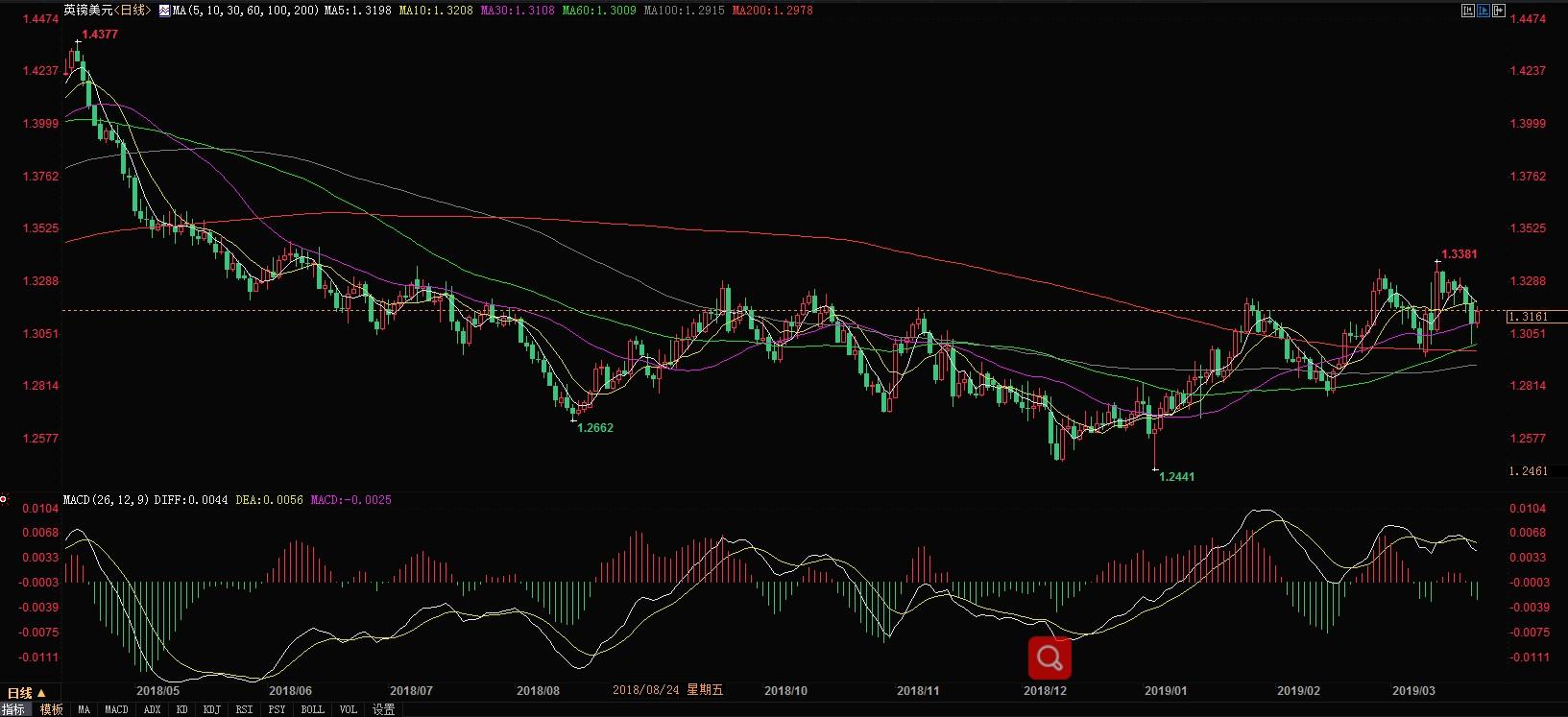Click the 1.2662 low price label
Image resolution: width=1568 pixels, height=717 pixels.
(x=595, y=428)
